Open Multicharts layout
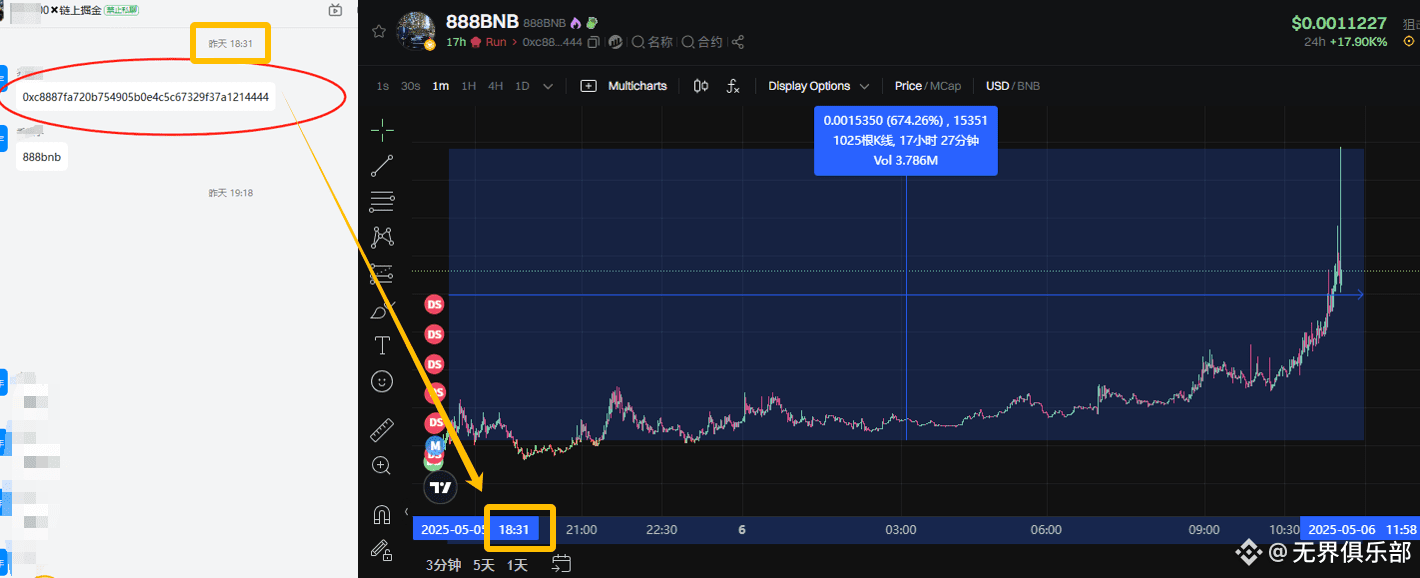 (x=624, y=86)
